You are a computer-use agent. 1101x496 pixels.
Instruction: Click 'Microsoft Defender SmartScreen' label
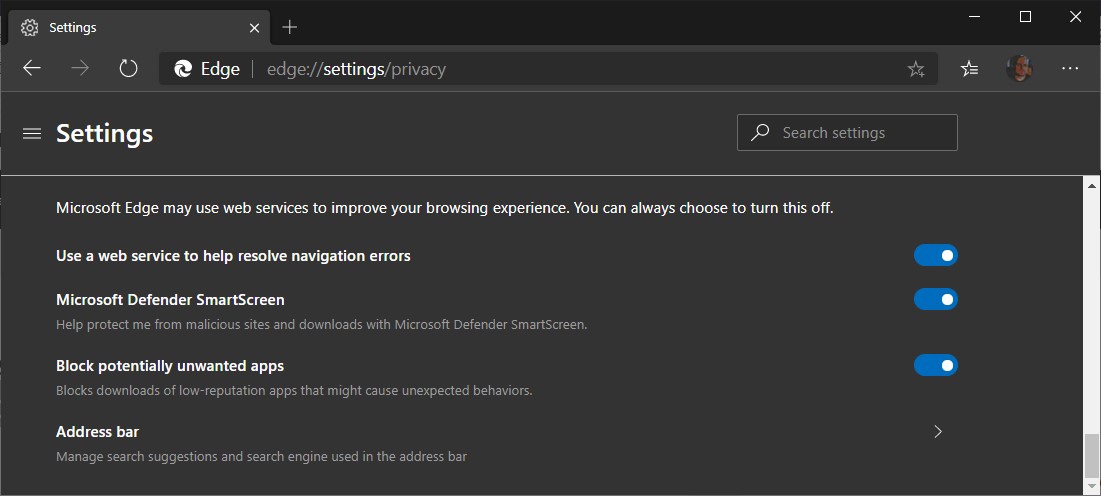[x=170, y=300]
